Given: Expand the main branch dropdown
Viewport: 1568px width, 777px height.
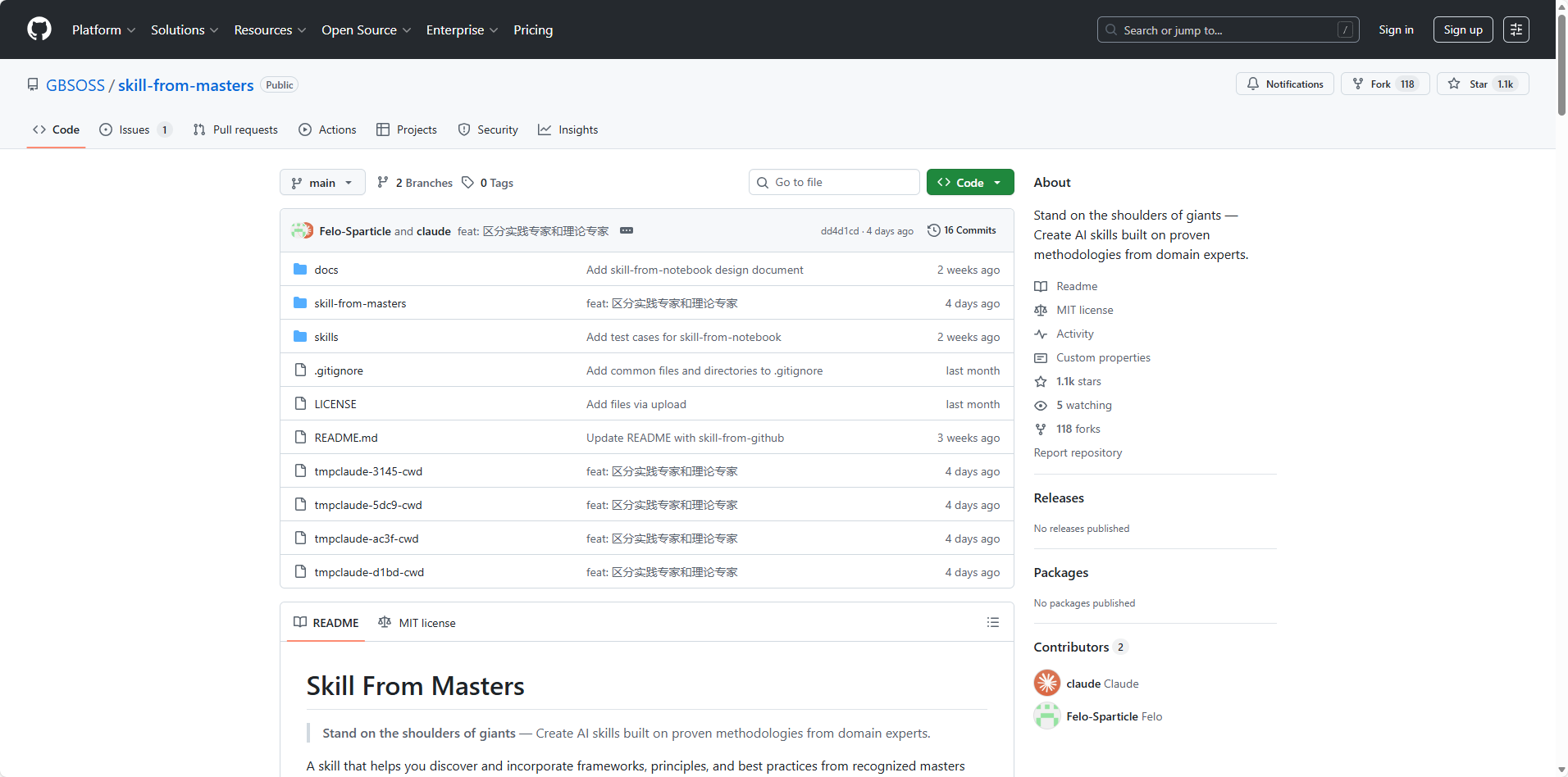Looking at the screenshot, I should (x=322, y=183).
